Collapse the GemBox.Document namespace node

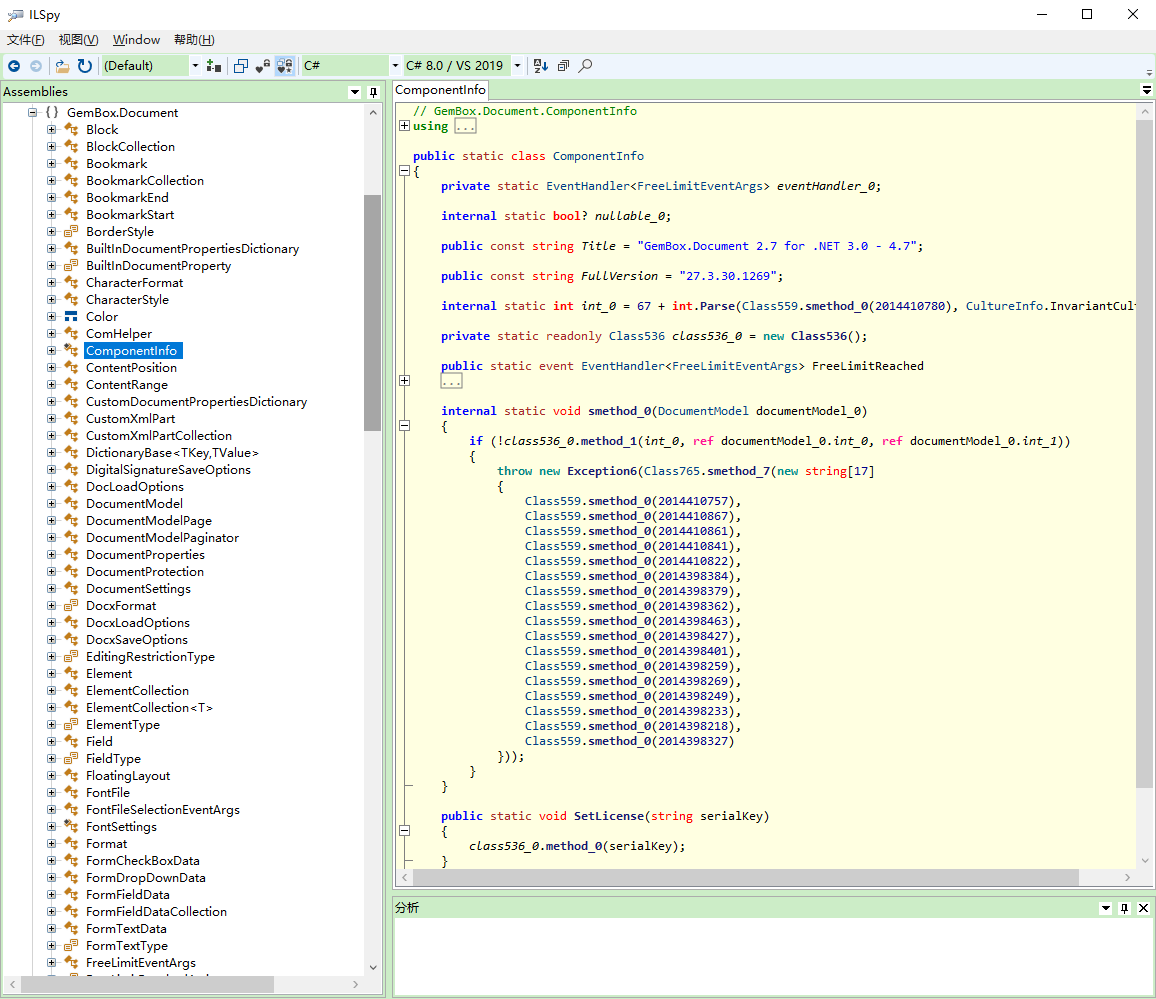(32, 112)
